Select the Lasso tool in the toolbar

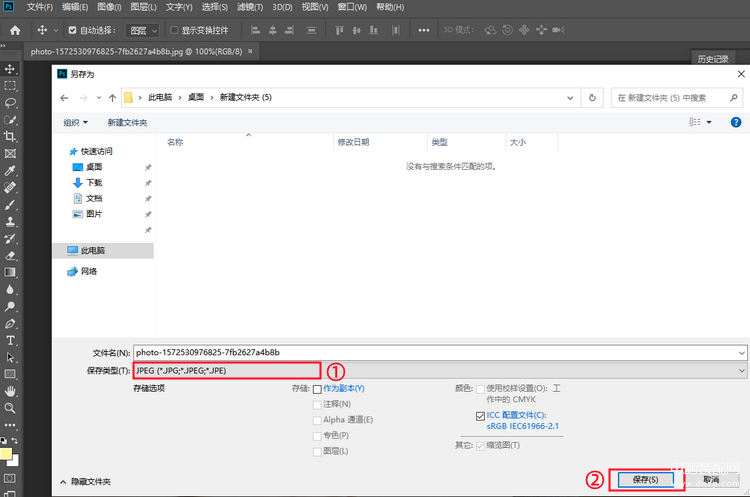click(x=10, y=103)
